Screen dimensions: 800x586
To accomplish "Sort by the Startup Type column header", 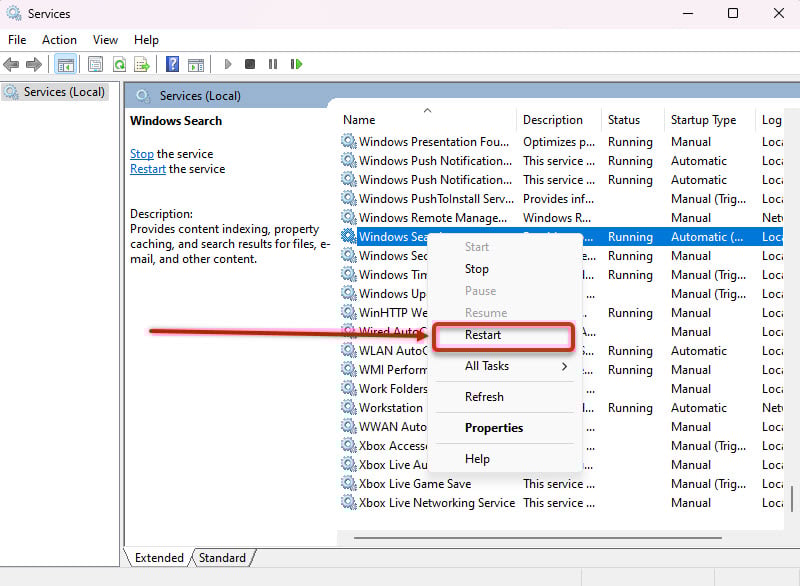I will 710,120.
